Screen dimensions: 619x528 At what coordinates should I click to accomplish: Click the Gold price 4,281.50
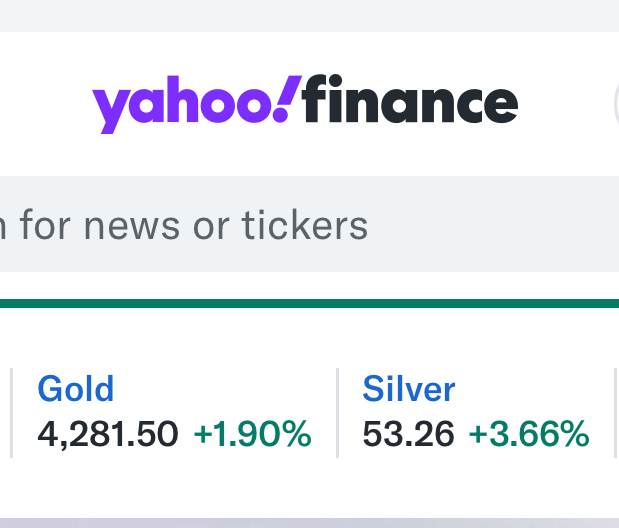tap(108, 434)
